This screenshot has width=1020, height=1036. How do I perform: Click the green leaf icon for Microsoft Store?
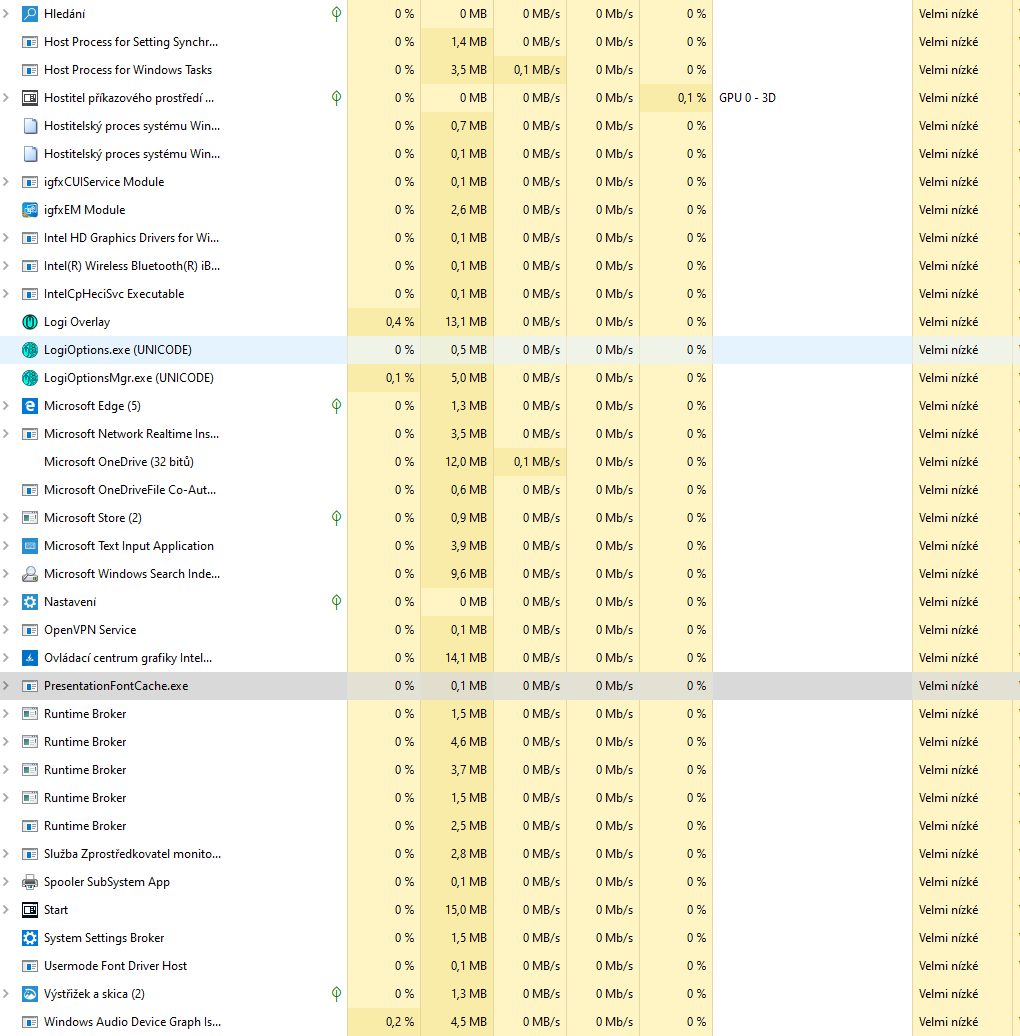click(336, 518)
